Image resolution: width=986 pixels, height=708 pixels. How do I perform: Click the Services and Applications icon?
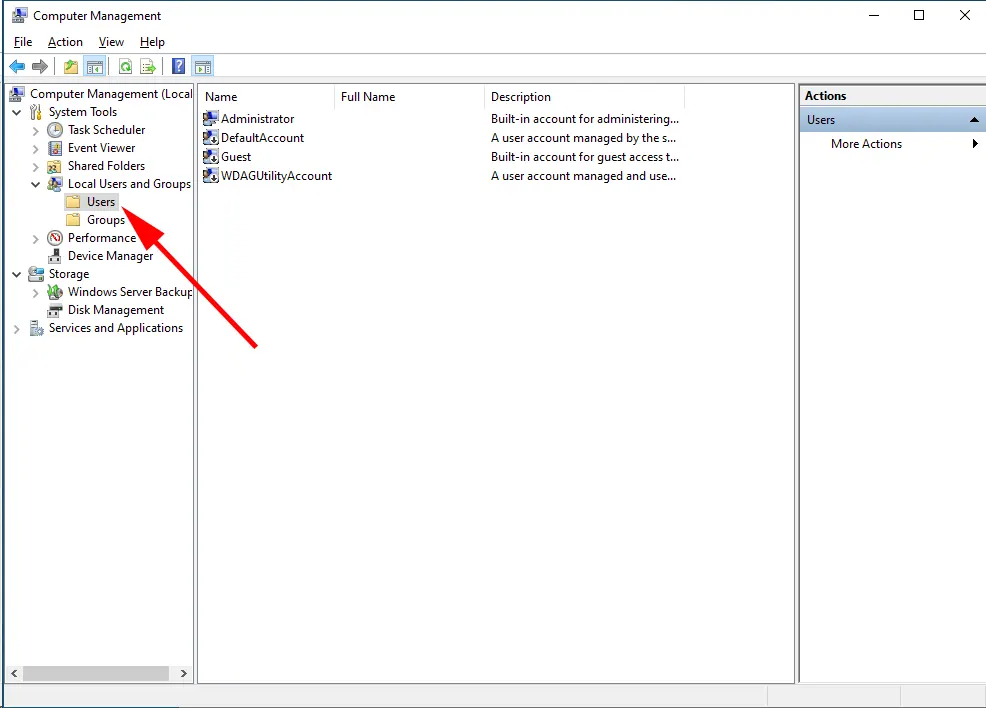click(x=36, y=328)
